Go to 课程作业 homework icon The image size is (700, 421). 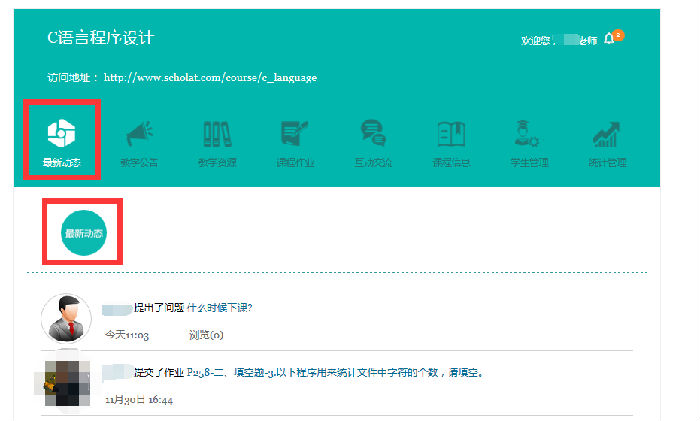pos(295,135)
